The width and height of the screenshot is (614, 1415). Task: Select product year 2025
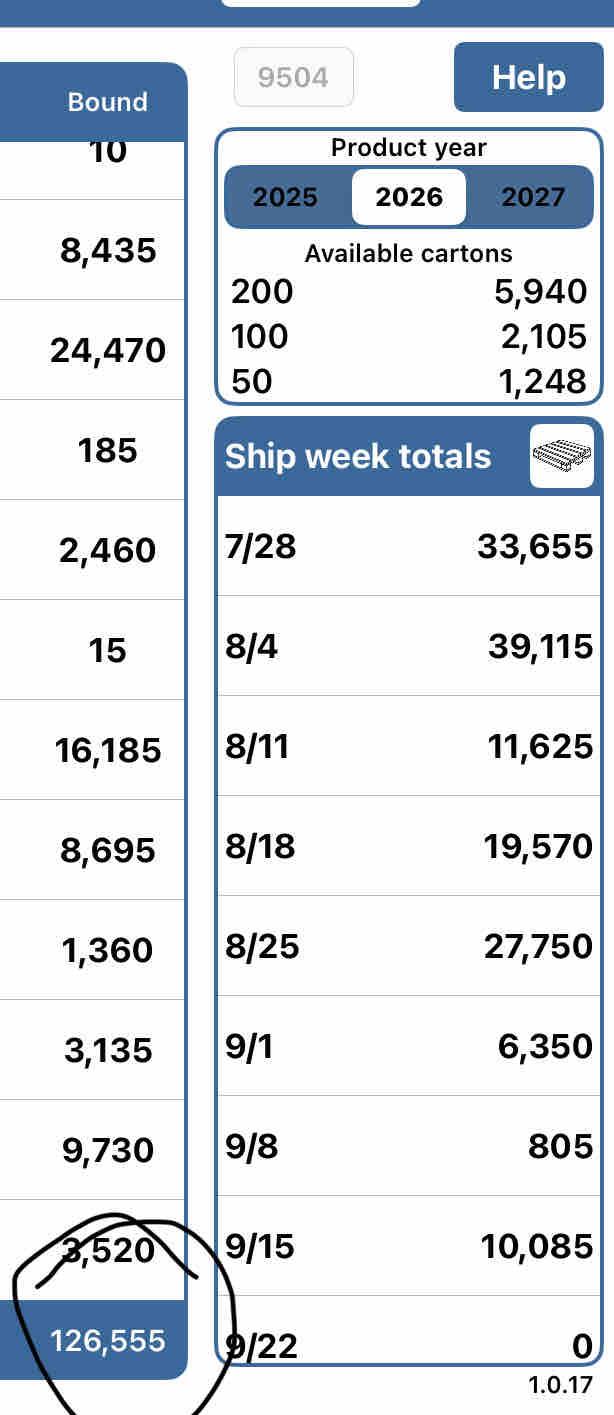click(x=285, y=197)
